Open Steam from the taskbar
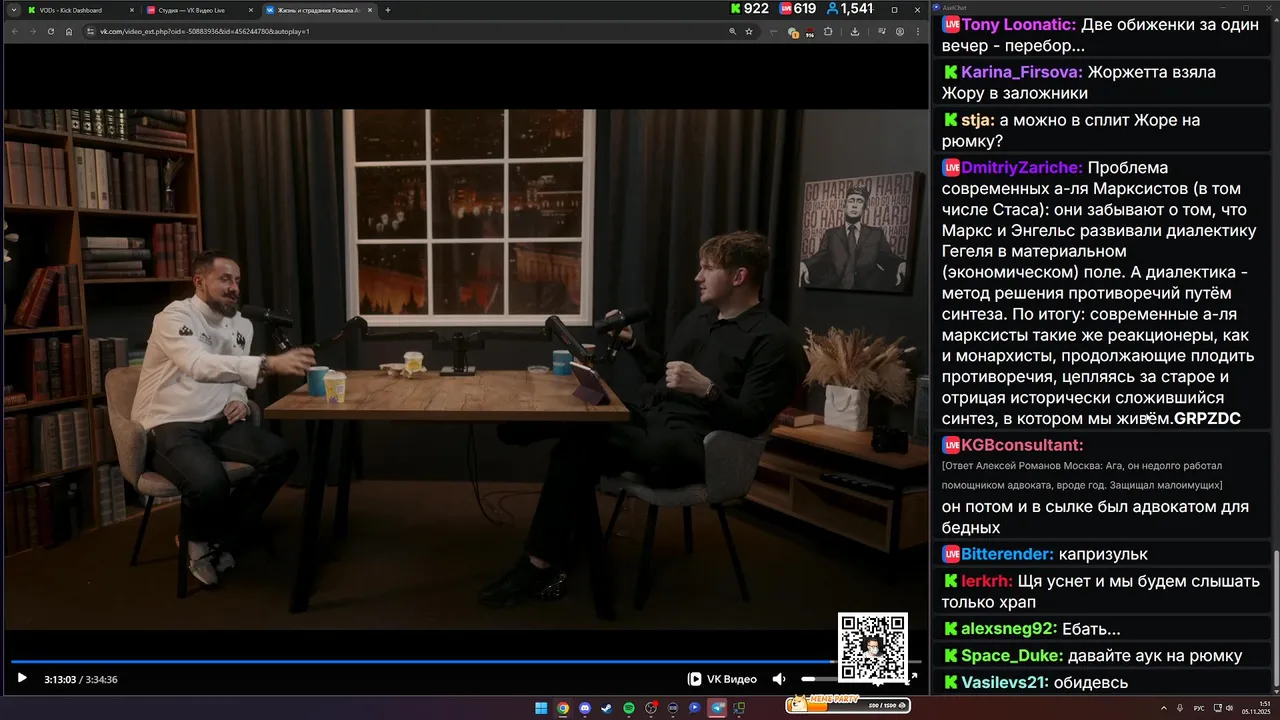This screenshot has width=1280, height=720. 606,707
